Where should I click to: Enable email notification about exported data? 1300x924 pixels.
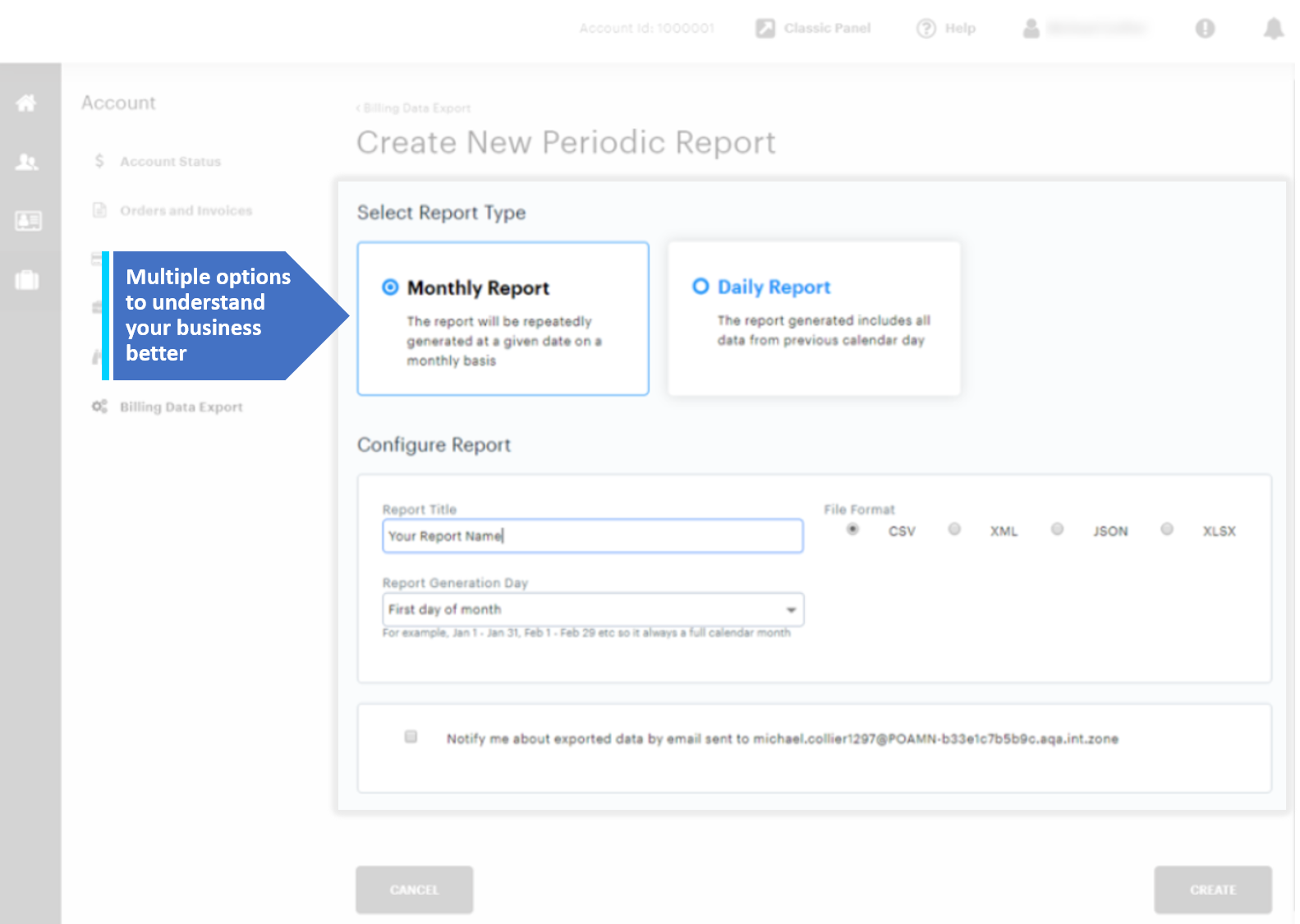[411, 737]
